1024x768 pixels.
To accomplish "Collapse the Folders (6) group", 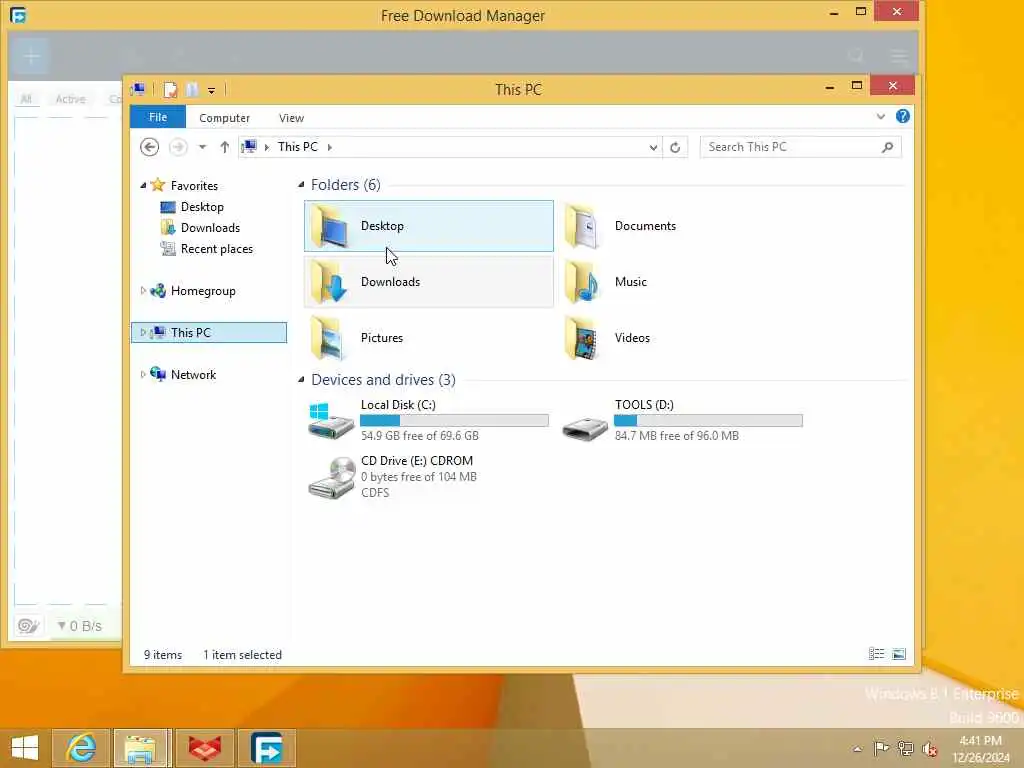I will tap(301, 185).
